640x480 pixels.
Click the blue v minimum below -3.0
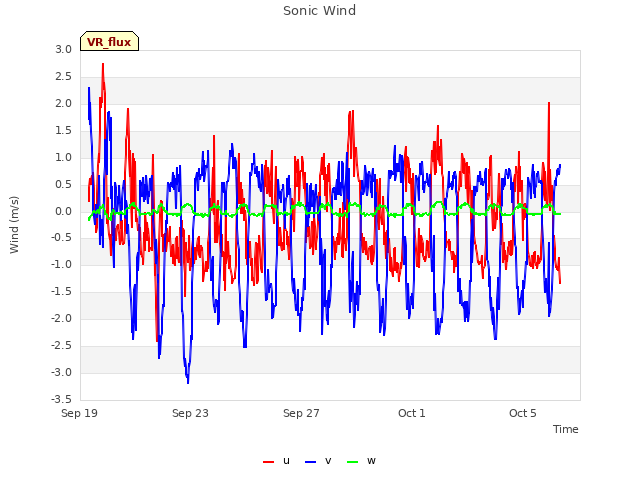[188, 382]
